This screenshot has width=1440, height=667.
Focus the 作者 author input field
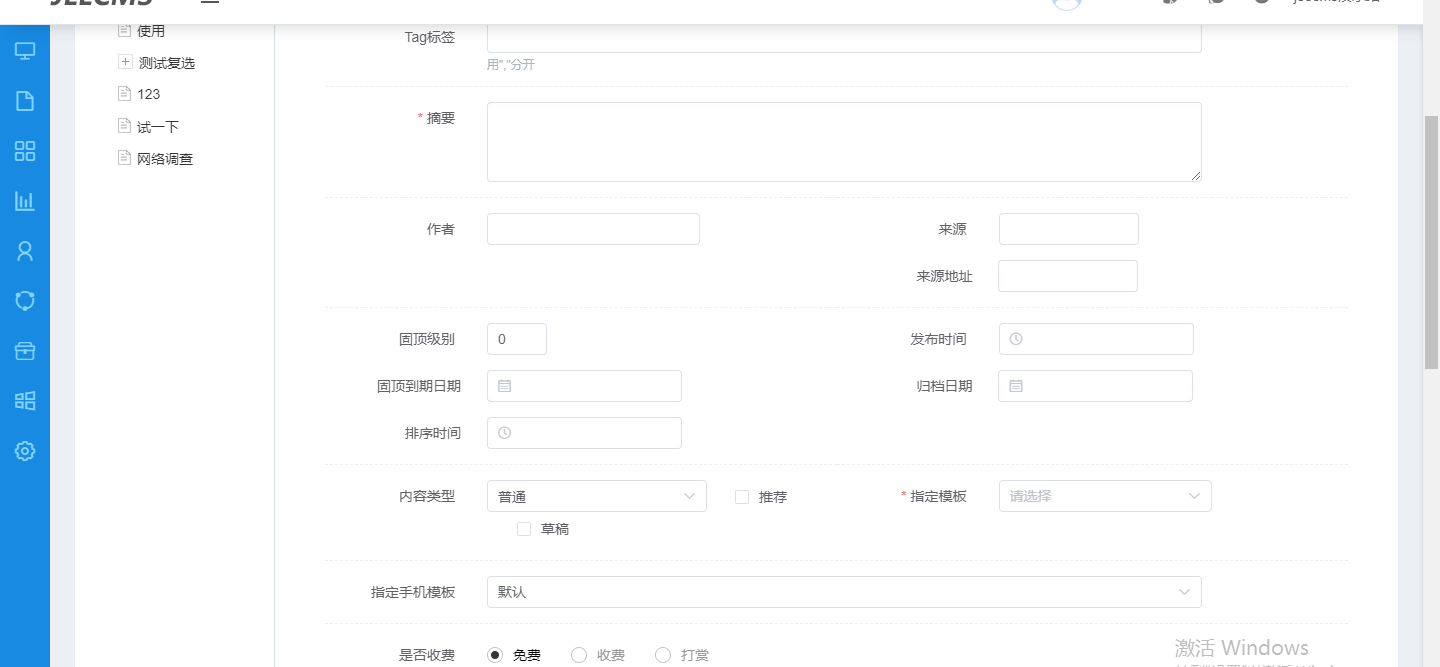(593, 229)
